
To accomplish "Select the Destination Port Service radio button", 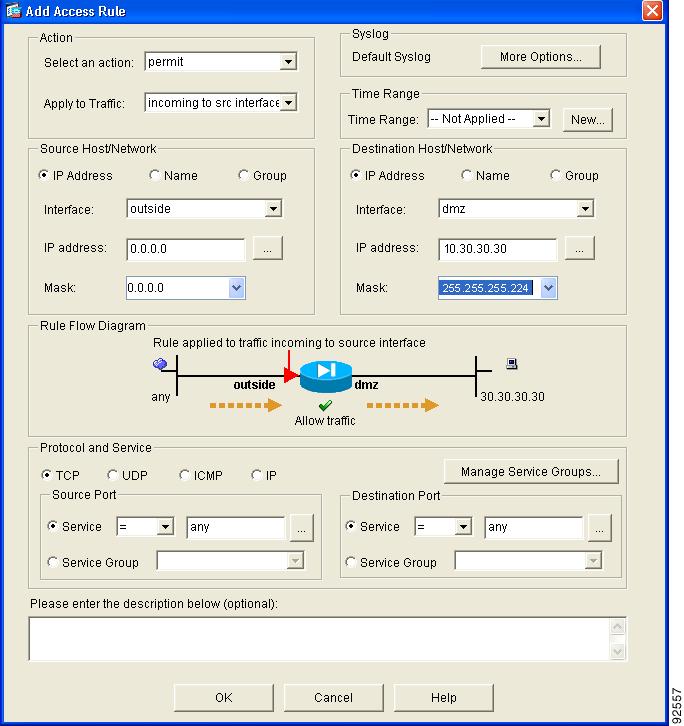I will pos(351,526).
